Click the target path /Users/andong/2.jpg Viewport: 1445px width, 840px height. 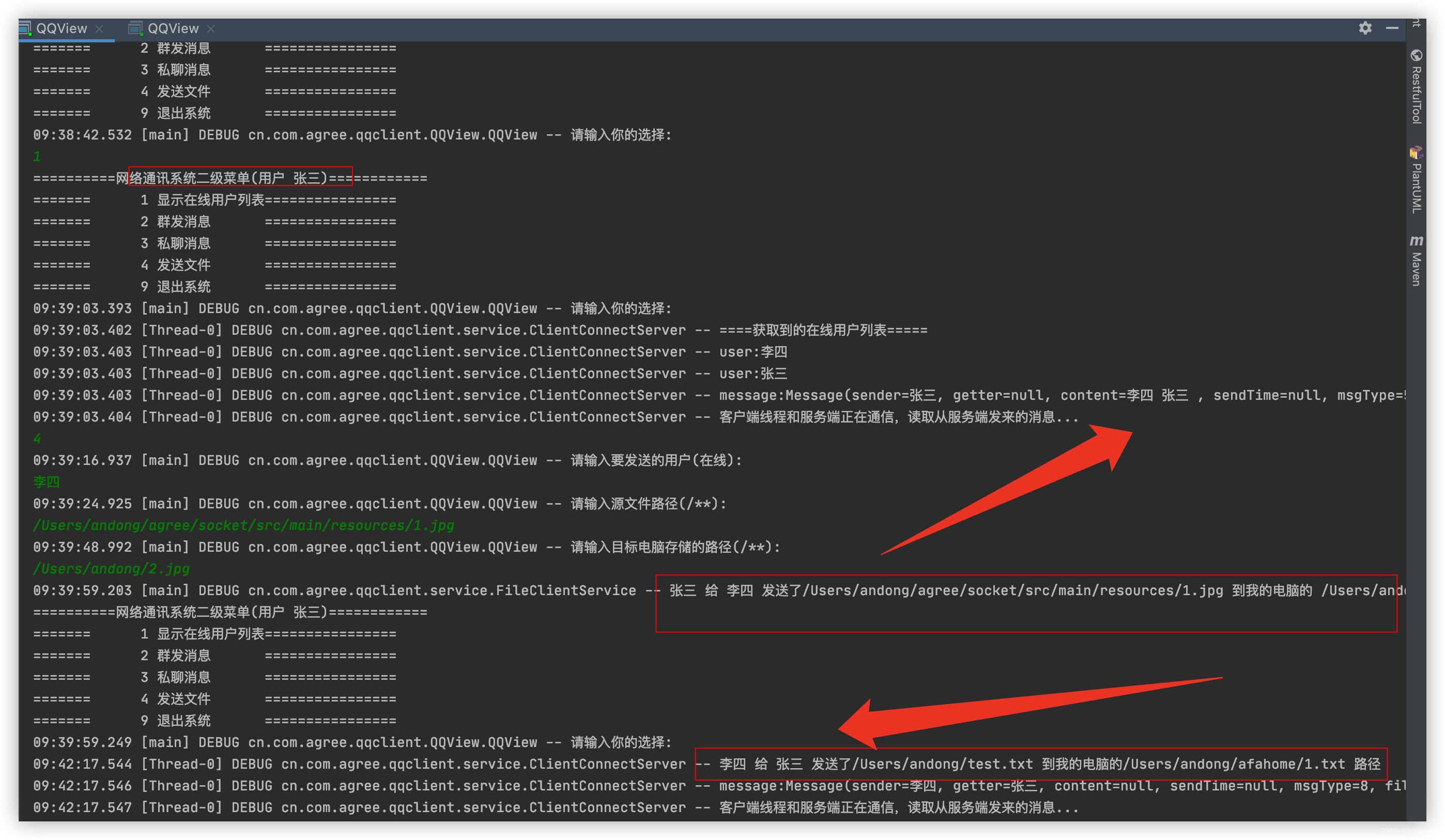point(111,569)
